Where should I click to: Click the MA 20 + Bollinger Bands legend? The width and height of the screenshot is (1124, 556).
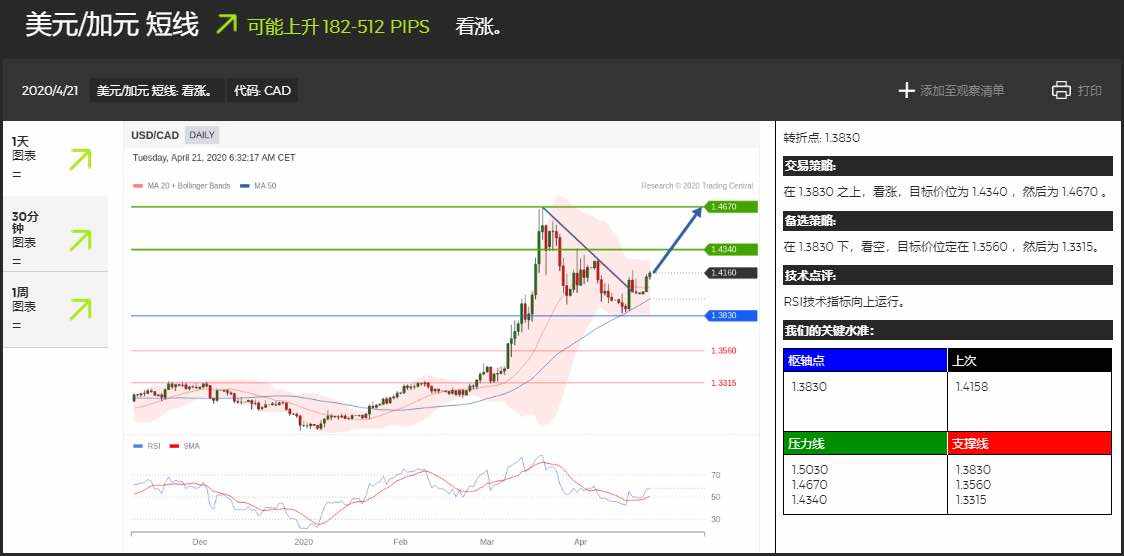coord(182,186)
